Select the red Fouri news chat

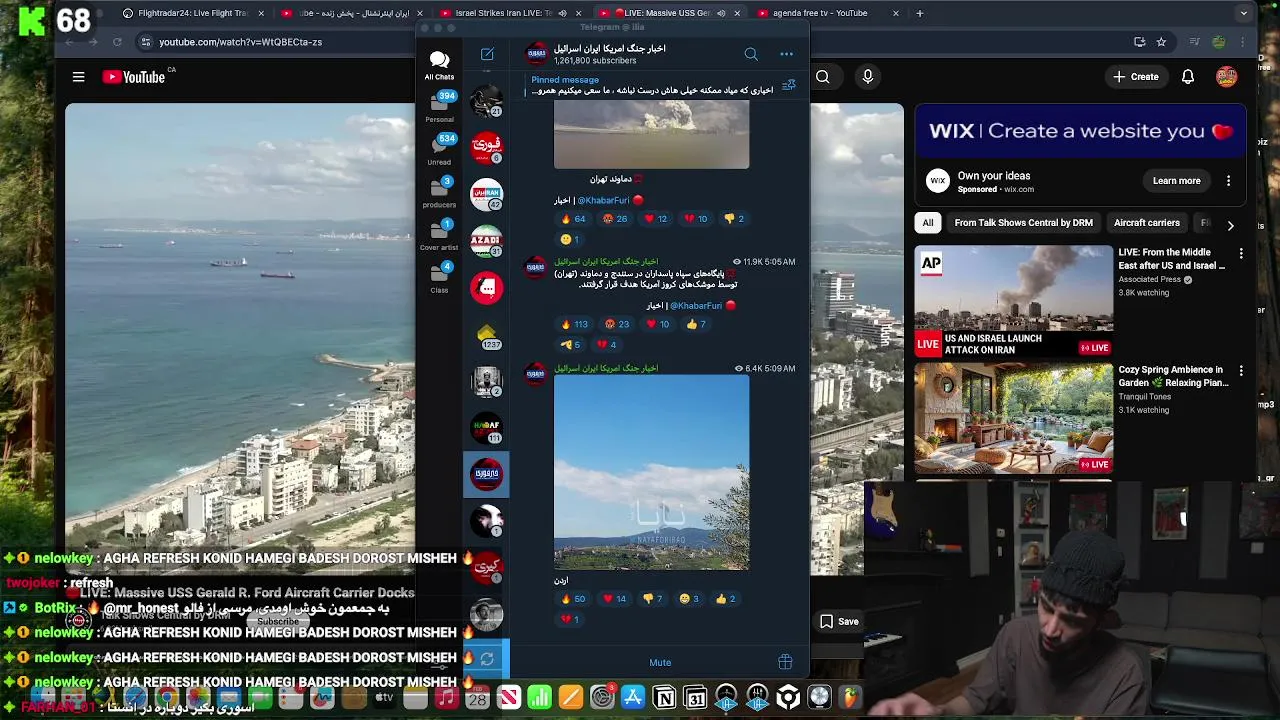pos(486,148)
